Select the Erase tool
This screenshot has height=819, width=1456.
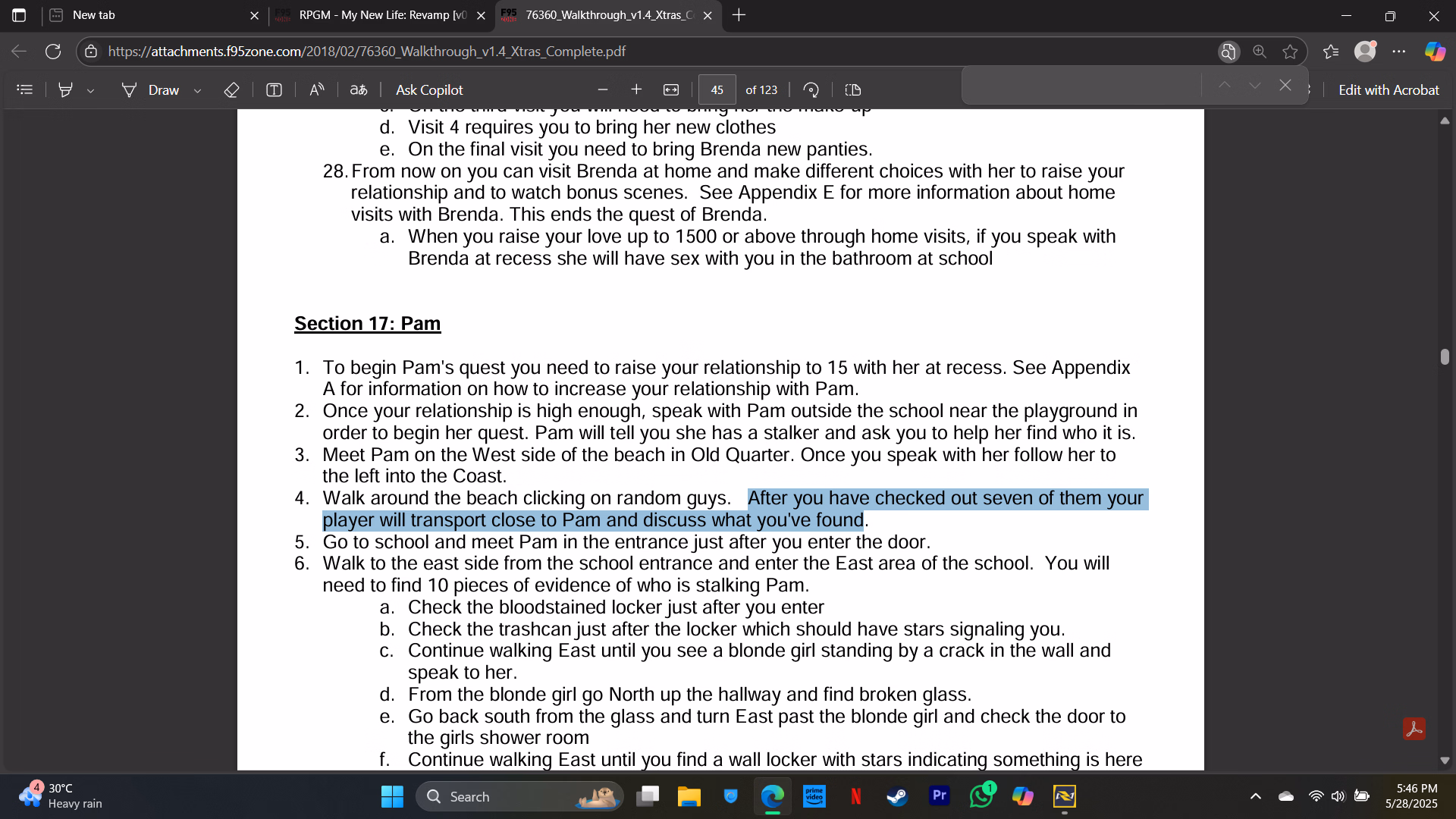tap(231, 89)
